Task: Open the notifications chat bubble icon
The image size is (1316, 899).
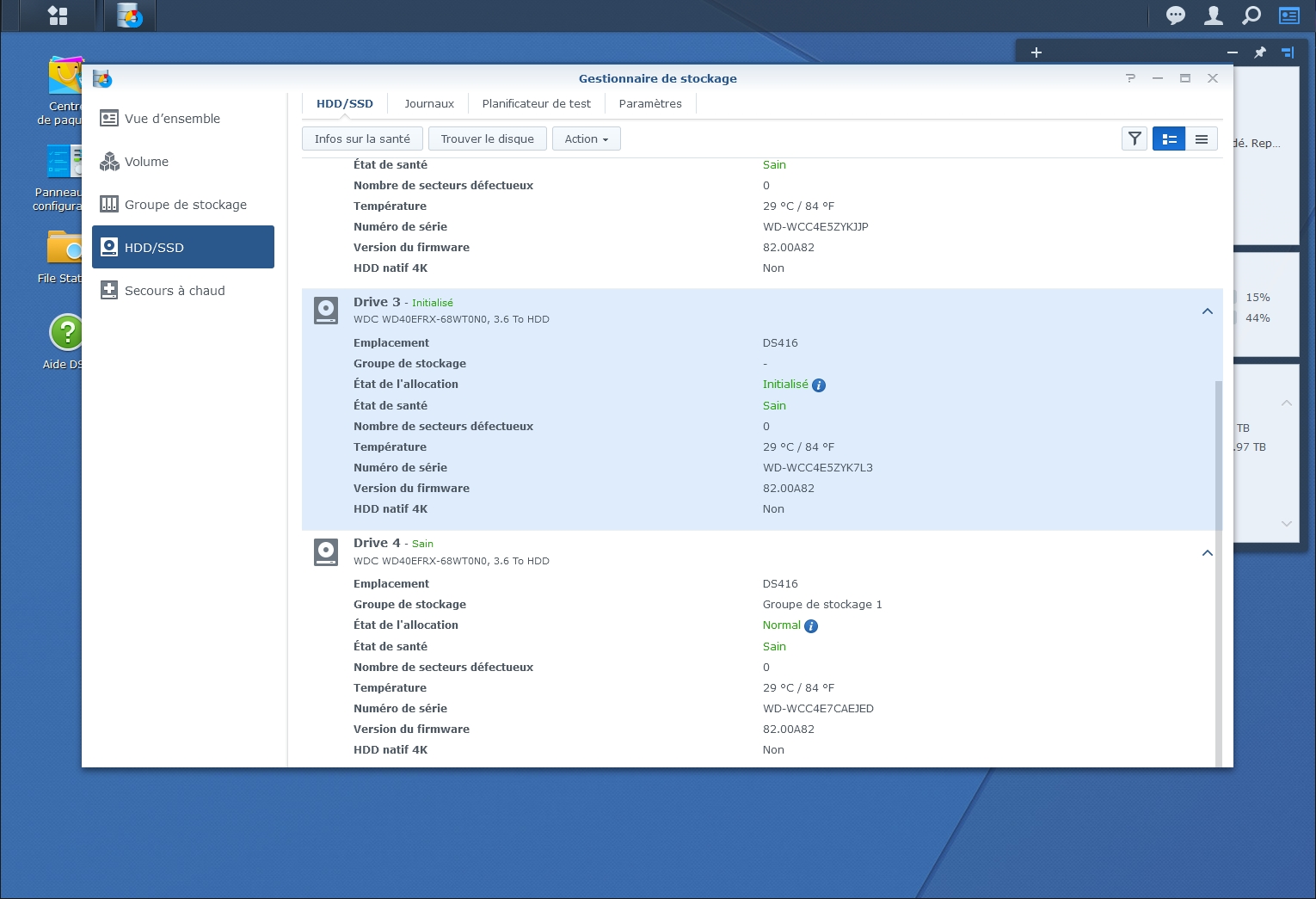Action: 1175,15
